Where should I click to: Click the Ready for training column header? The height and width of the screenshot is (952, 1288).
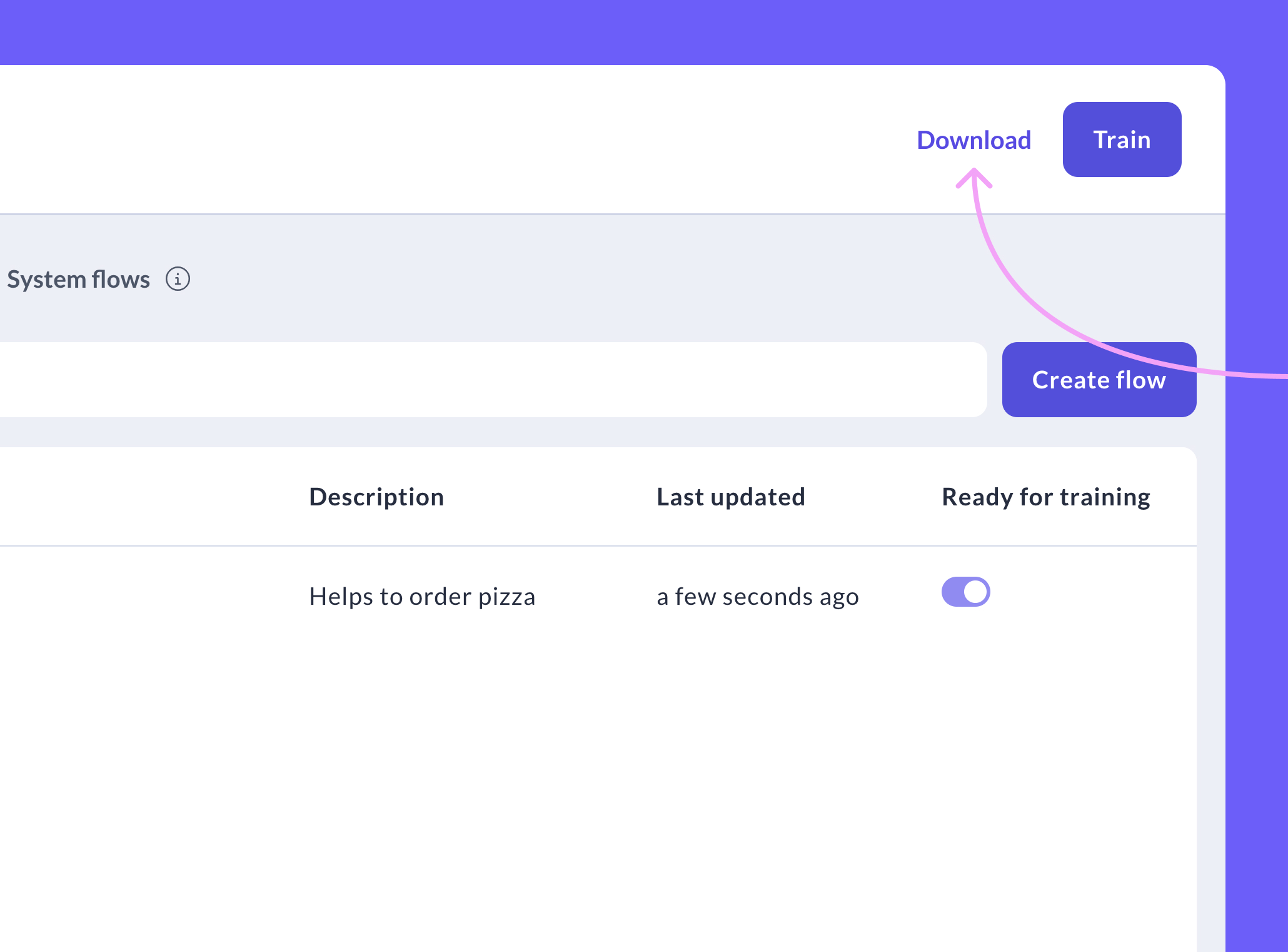(x=1045, y=497)
